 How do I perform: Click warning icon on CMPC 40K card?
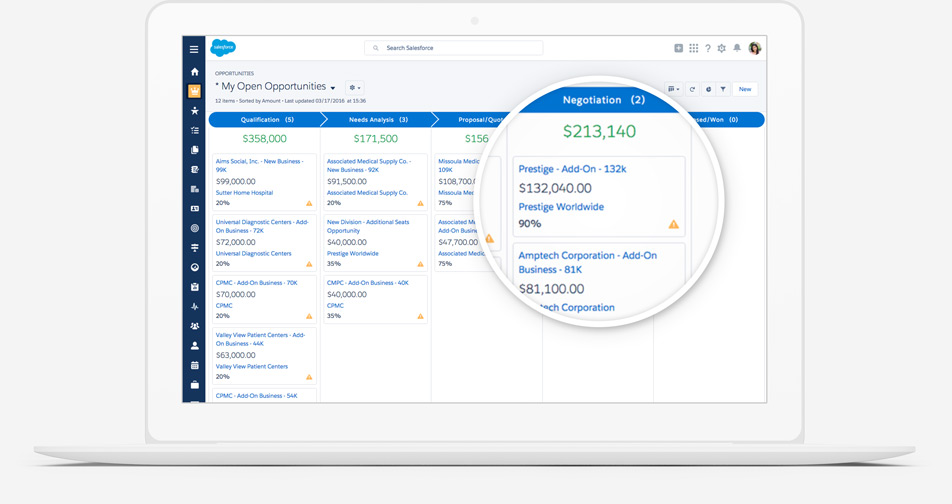click(x=420, y=316)
